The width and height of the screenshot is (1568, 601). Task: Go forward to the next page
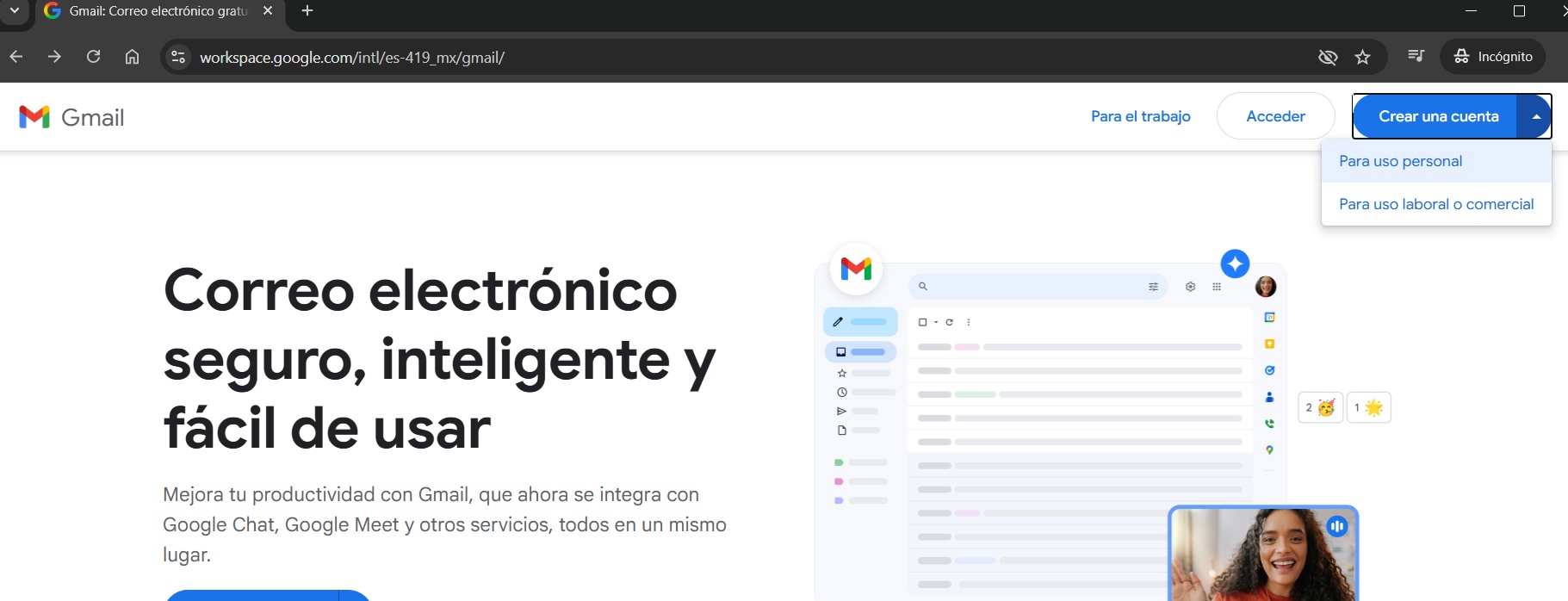tap(54, 57)
